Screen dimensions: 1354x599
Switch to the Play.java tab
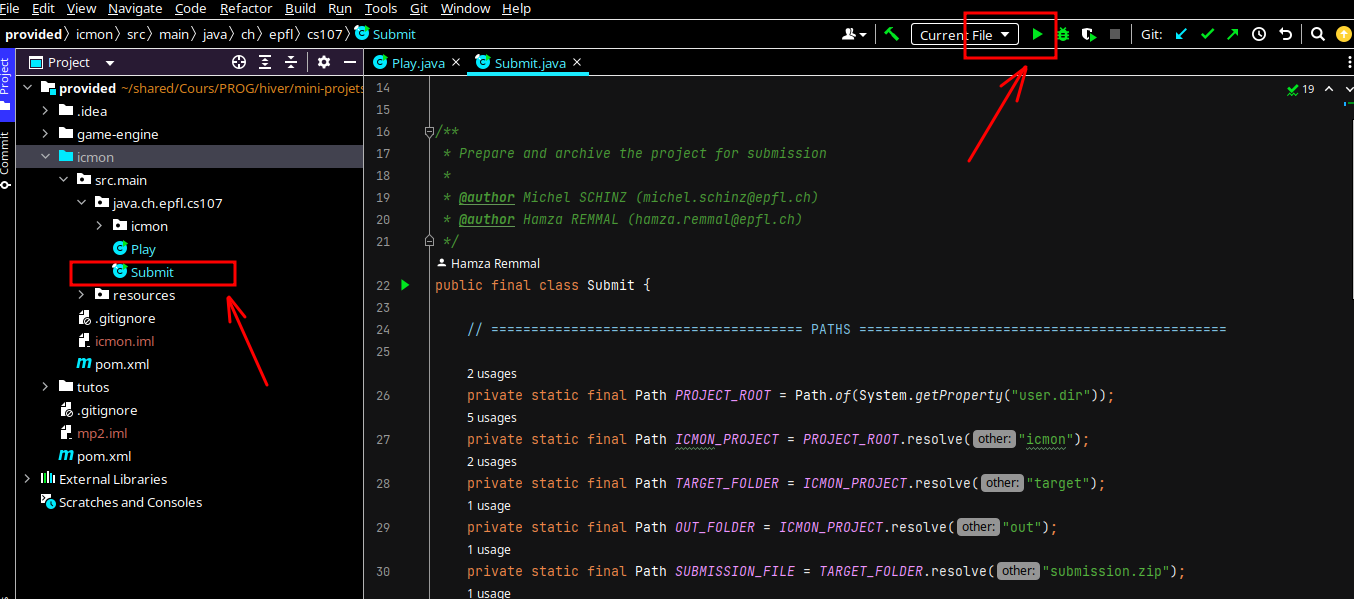[x=417, y=63]
